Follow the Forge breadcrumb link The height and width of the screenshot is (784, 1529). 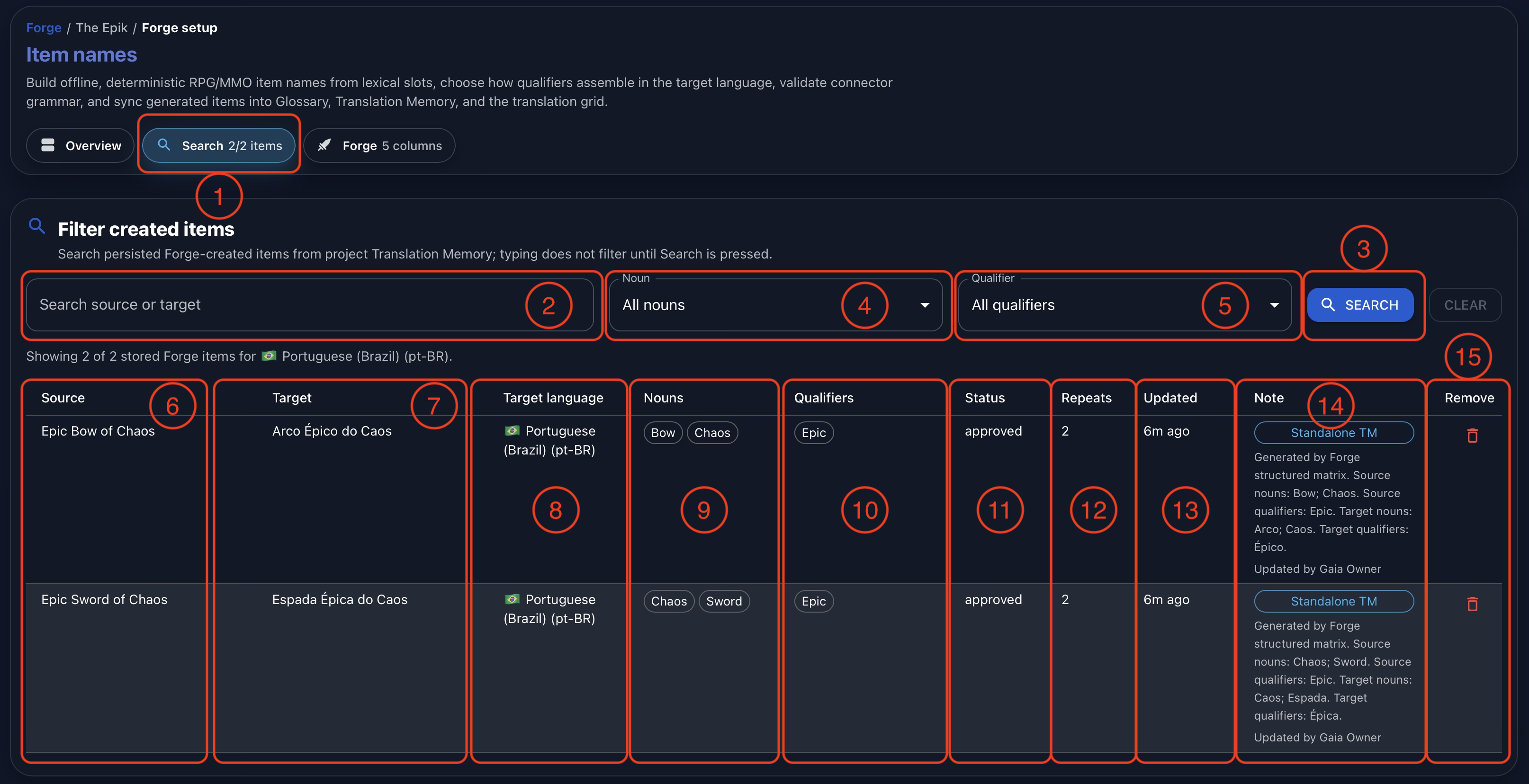[44, 28]
